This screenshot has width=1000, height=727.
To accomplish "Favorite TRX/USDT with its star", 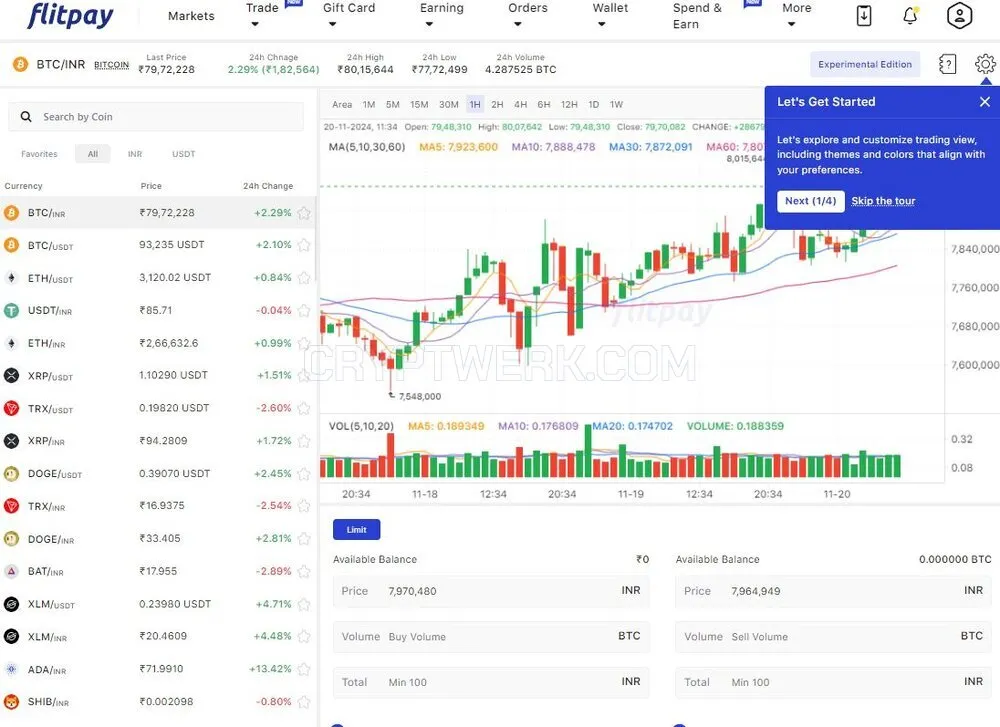I will (304, 408).
